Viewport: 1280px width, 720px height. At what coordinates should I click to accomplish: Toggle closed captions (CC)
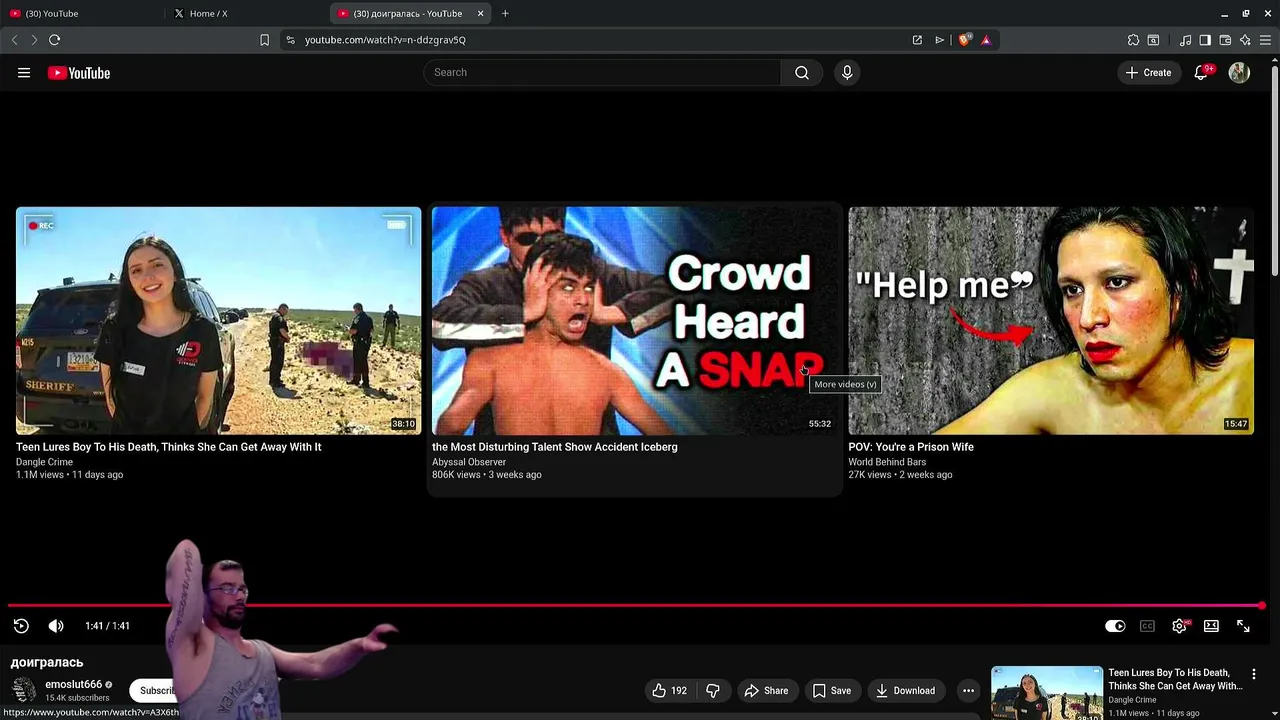pos(1147,626)
